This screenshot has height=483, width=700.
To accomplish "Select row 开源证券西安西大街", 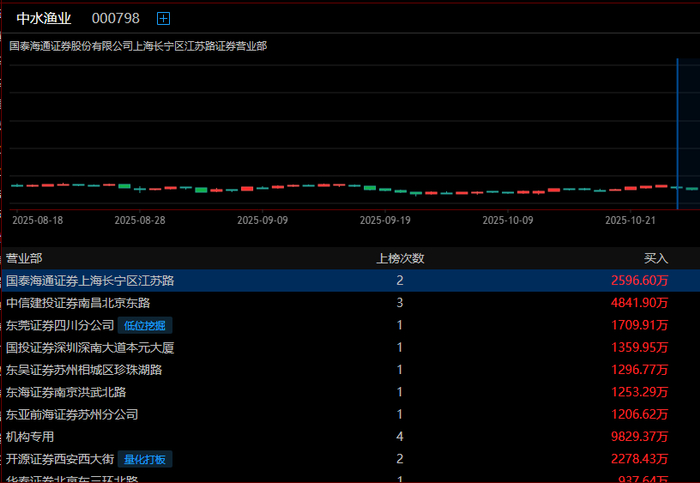I will [x=351, y=459].
